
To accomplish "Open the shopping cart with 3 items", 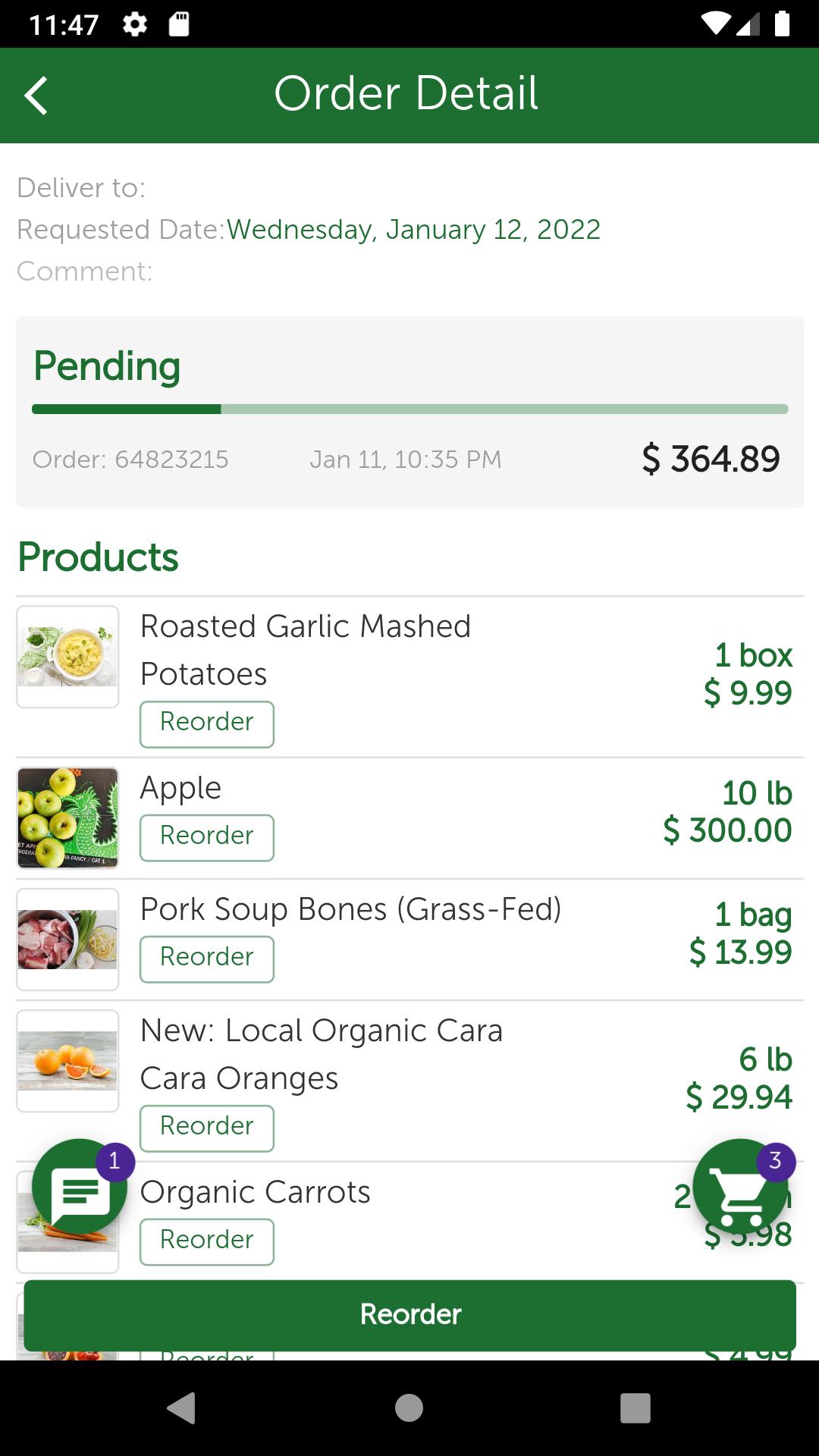I will (x=741, y=1187).
